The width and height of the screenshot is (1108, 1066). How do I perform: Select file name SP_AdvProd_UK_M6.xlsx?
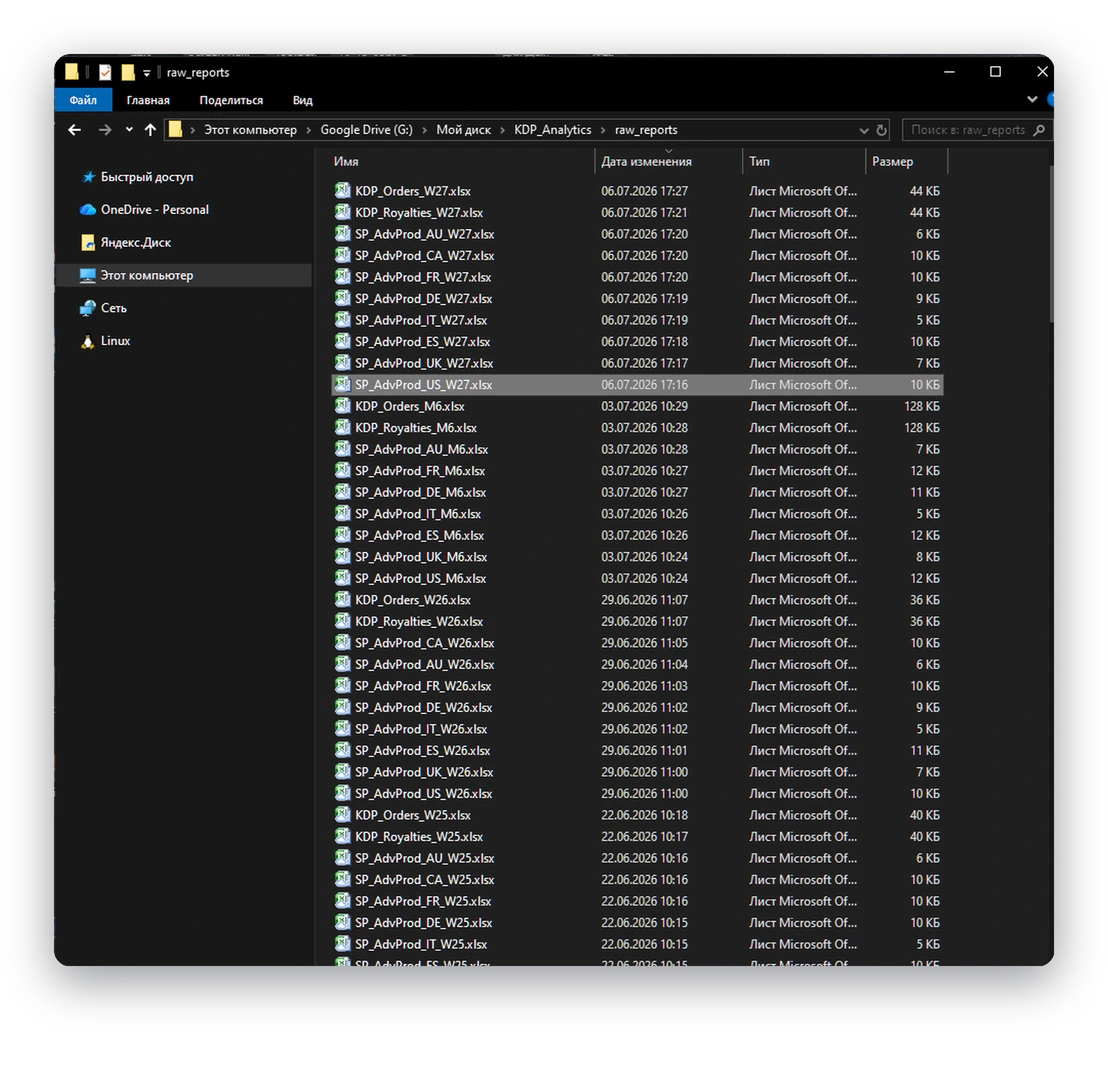(x=421, y=557)
